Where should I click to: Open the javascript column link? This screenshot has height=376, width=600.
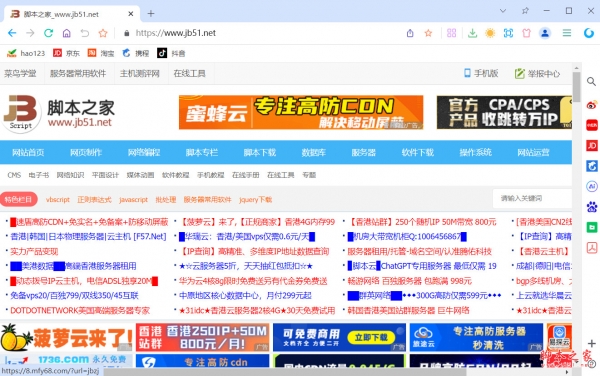[x=133, y=200]
